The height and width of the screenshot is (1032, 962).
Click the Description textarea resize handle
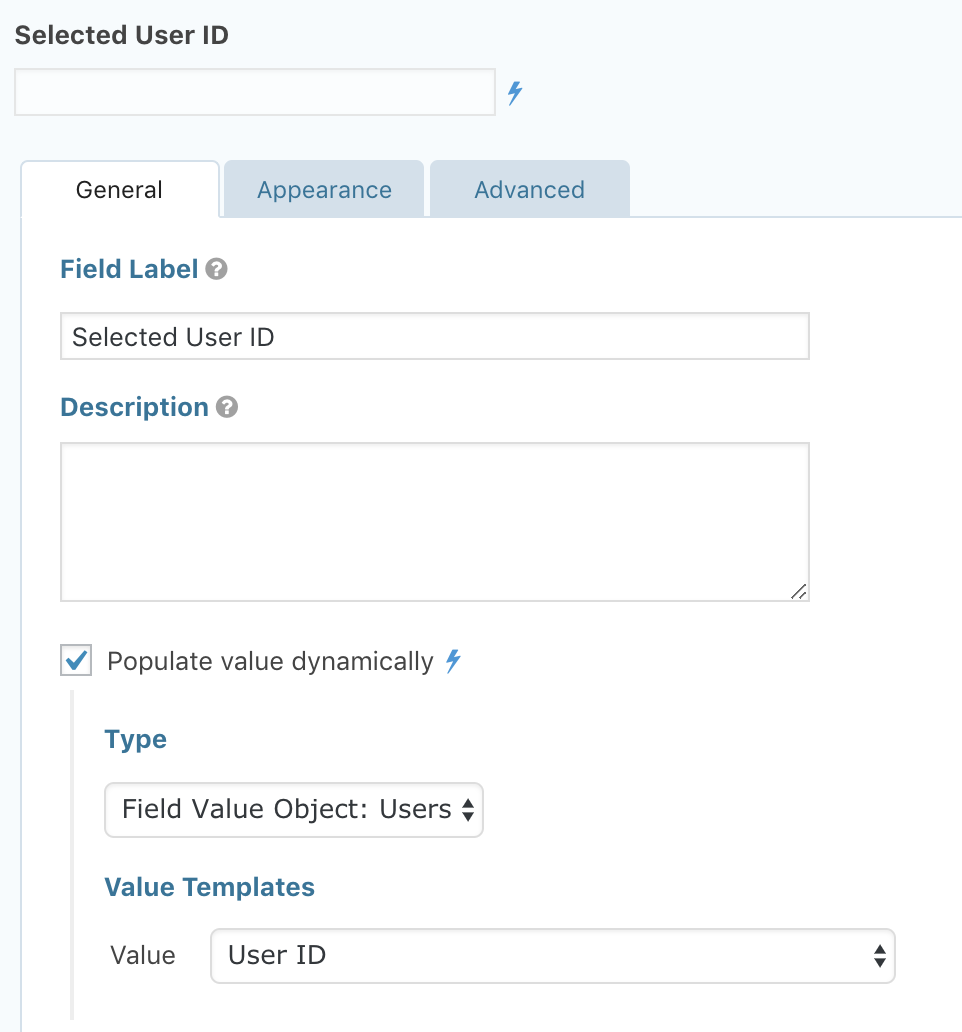(798, 591)
